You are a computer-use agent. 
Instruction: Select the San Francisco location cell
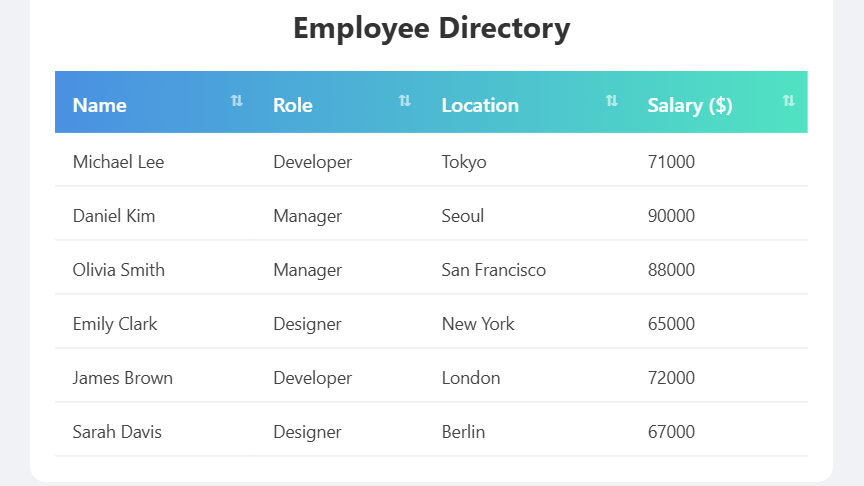click(494, 270)
